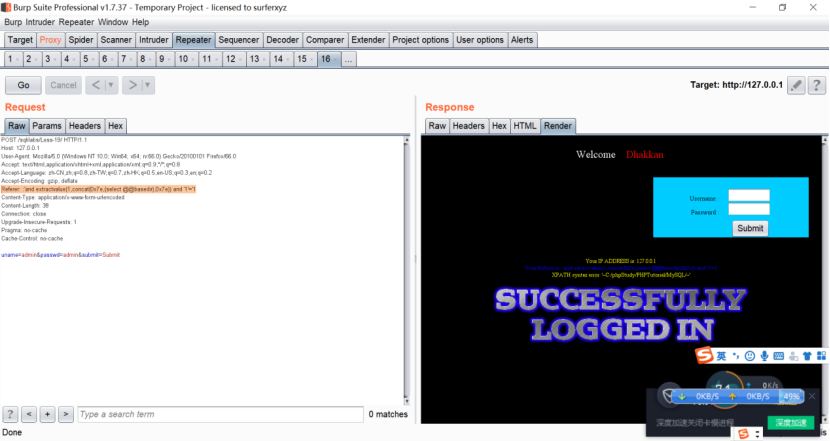830x441 pixels.
Task: Edit target with the pencil icon
Action: click(796, 85)
